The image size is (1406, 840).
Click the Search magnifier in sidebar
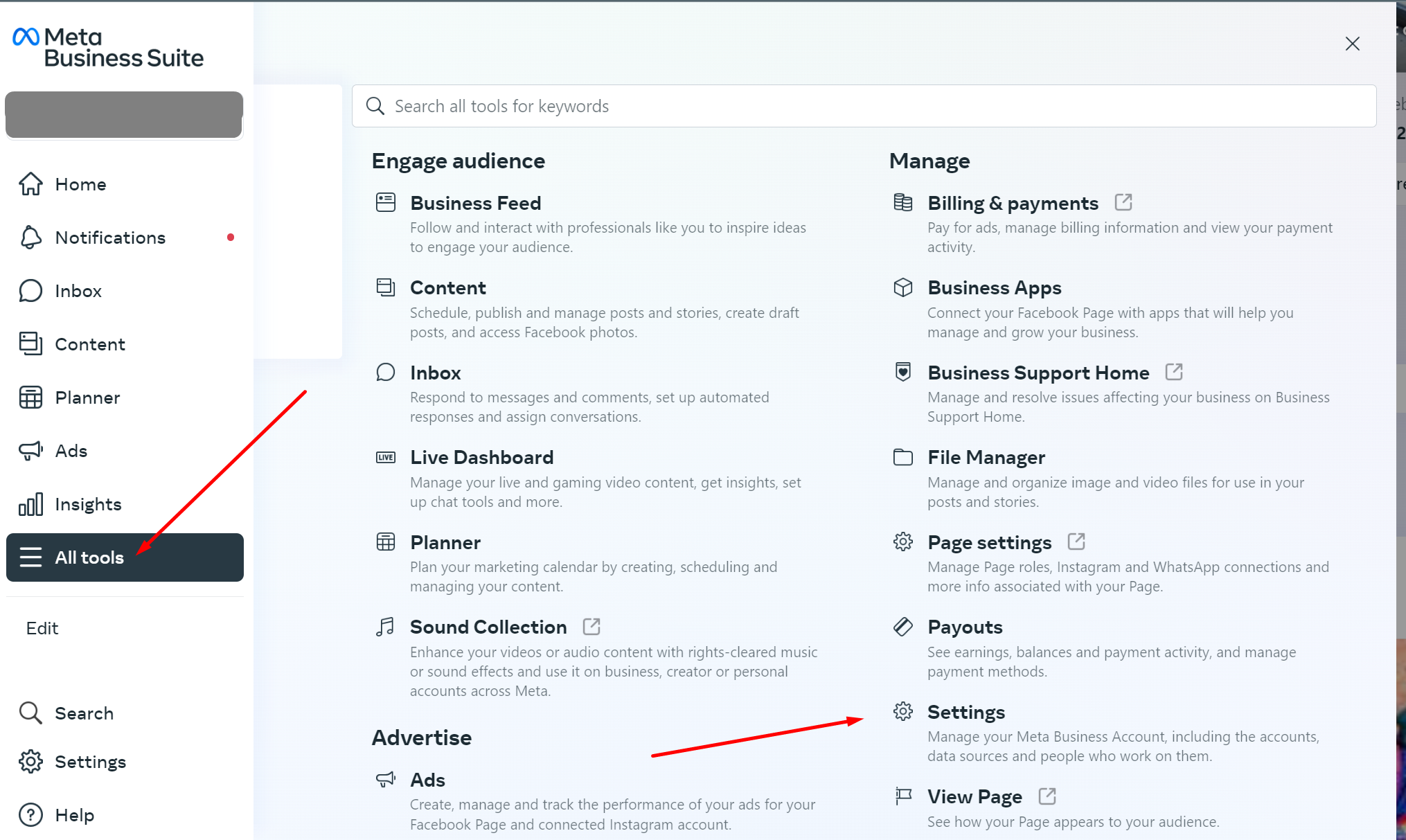(30, 713)
